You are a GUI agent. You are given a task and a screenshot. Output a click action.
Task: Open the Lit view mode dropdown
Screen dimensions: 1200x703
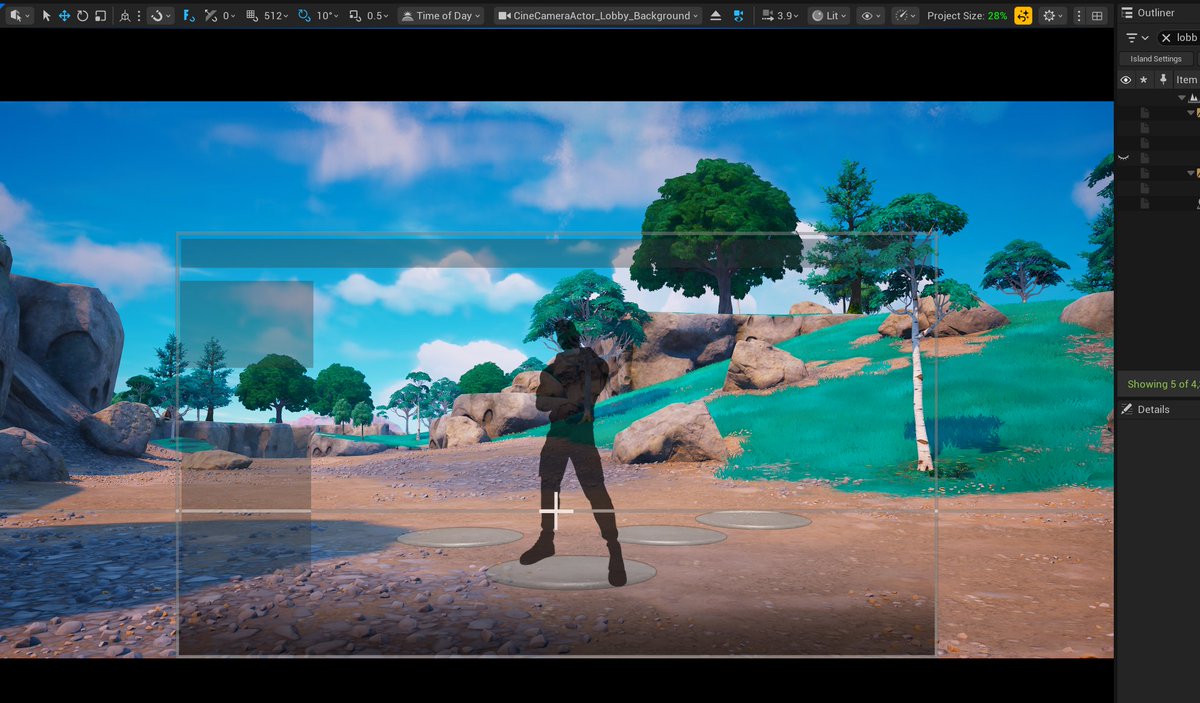[829, 16]
